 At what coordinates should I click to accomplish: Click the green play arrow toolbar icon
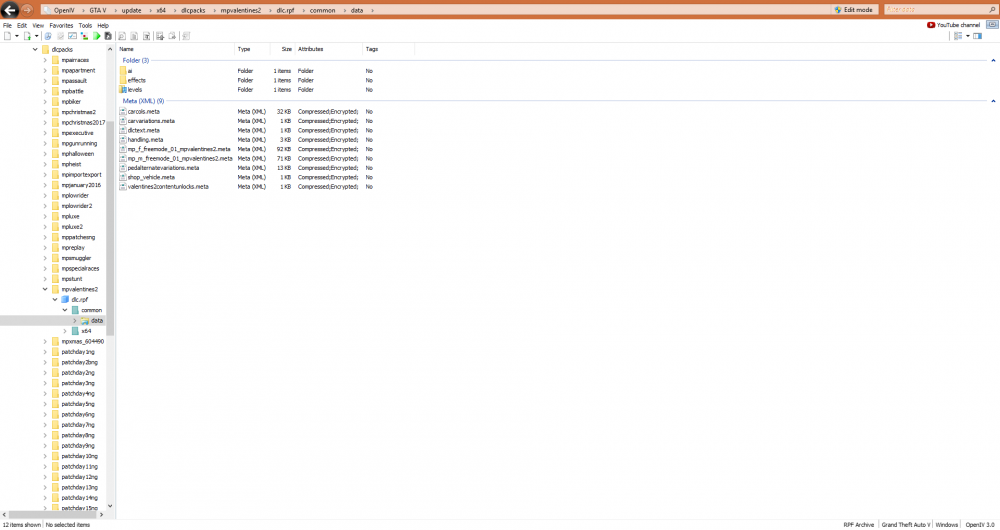pos(96,36)
